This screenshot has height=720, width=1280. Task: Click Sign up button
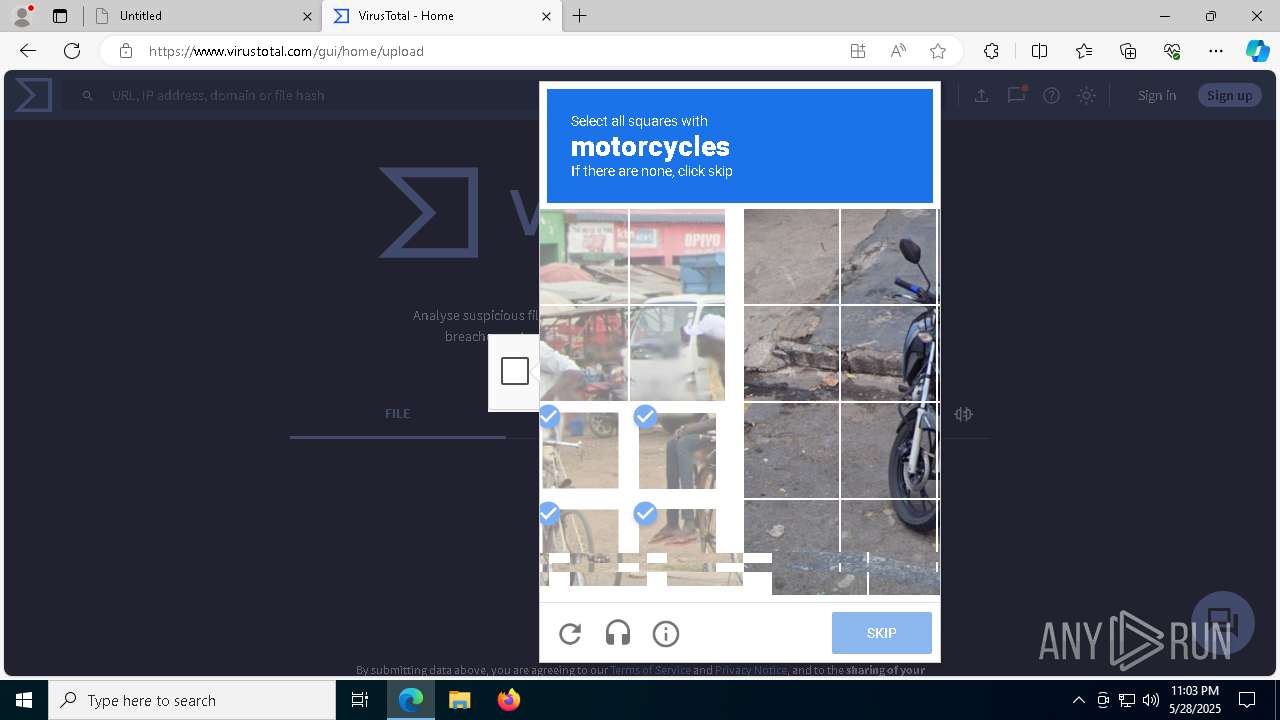(x=1230, y=95)
